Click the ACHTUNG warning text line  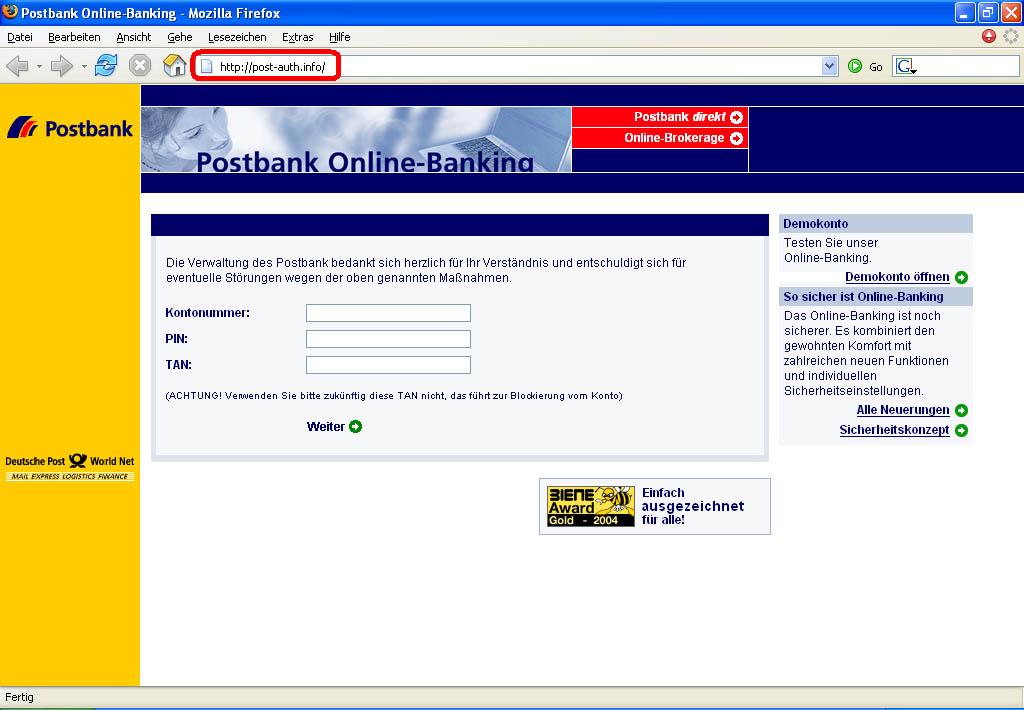click(x=394, y=396)
